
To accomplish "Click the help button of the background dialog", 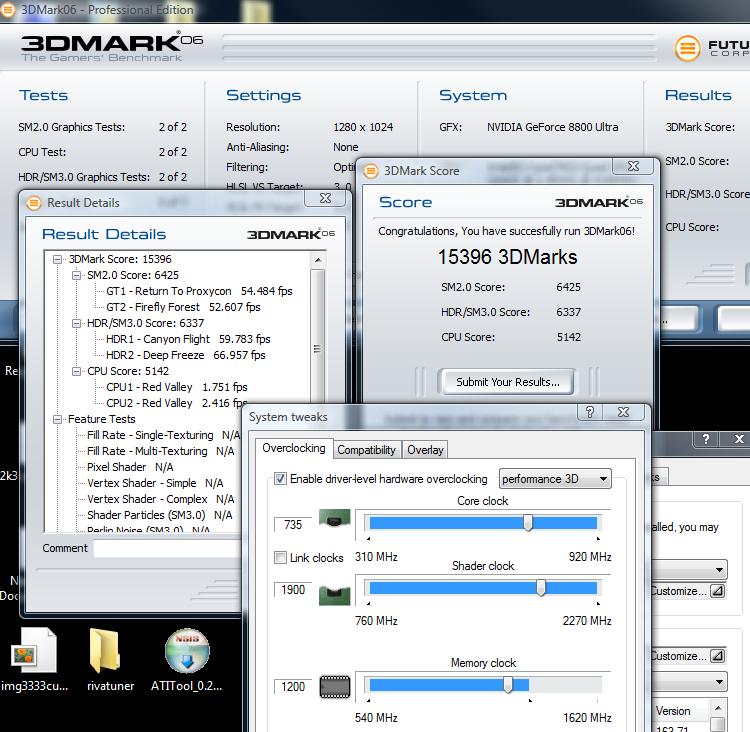I will 706,439.
